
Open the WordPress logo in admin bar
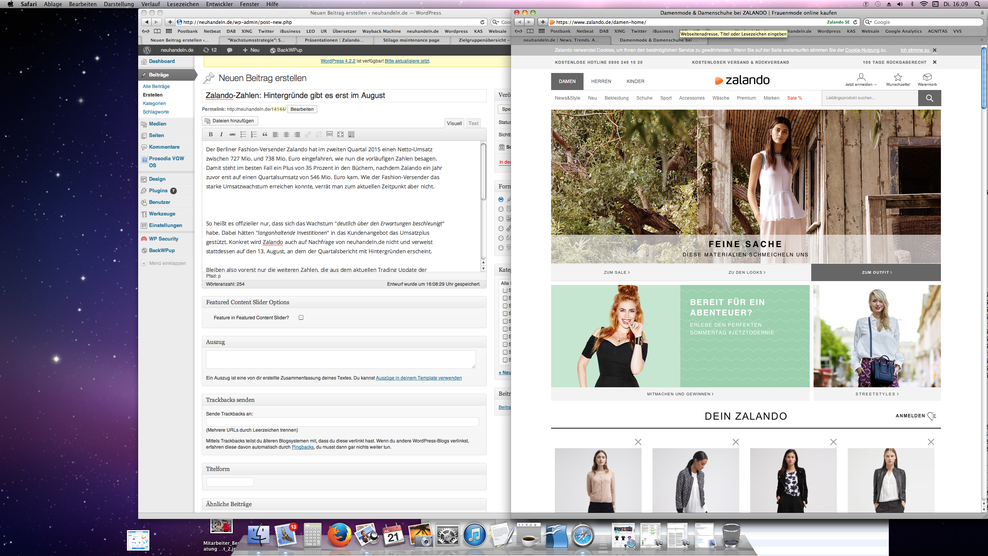[x=147, y=50]
